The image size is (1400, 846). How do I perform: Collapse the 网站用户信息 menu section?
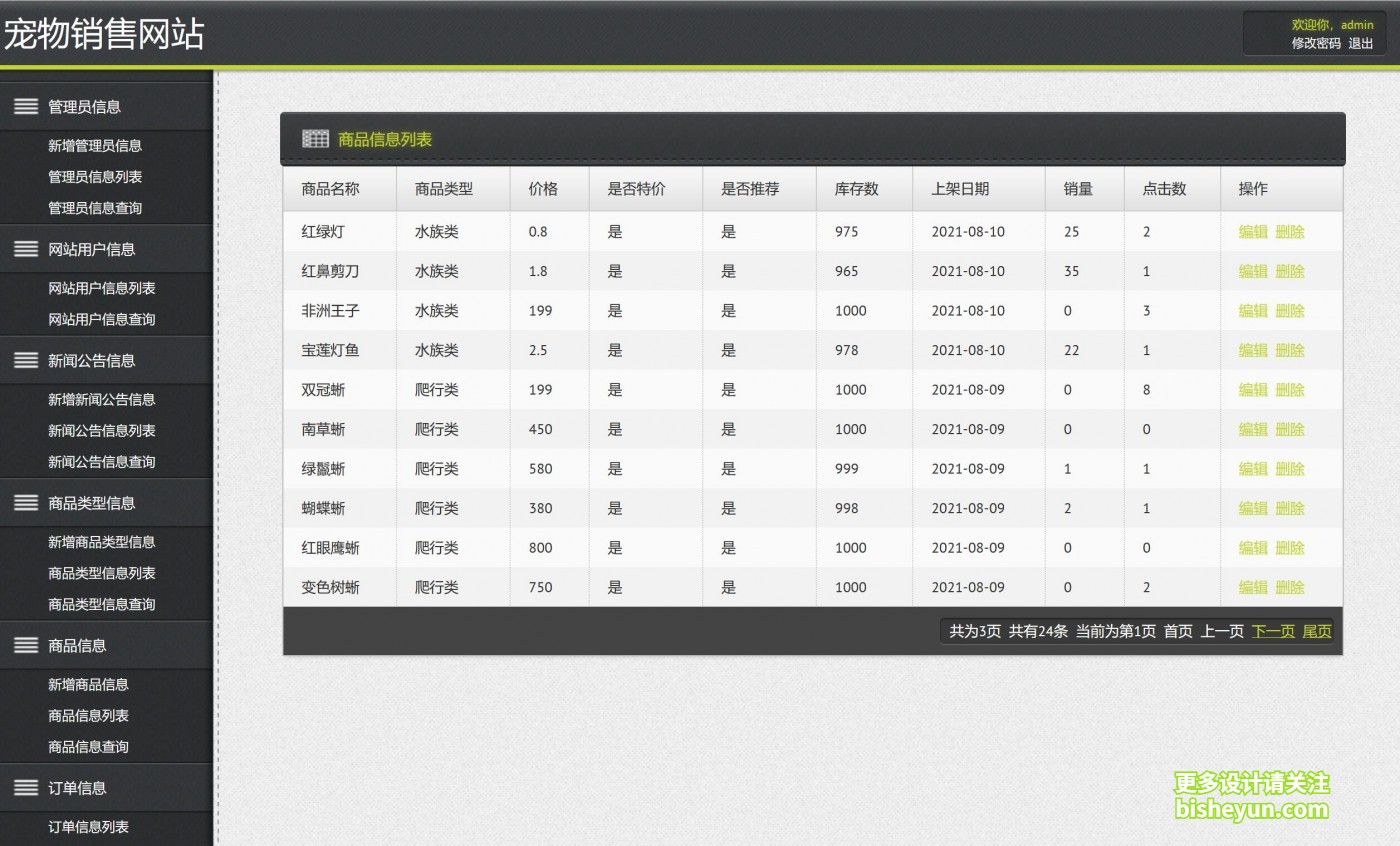click(x=106, y=249)
